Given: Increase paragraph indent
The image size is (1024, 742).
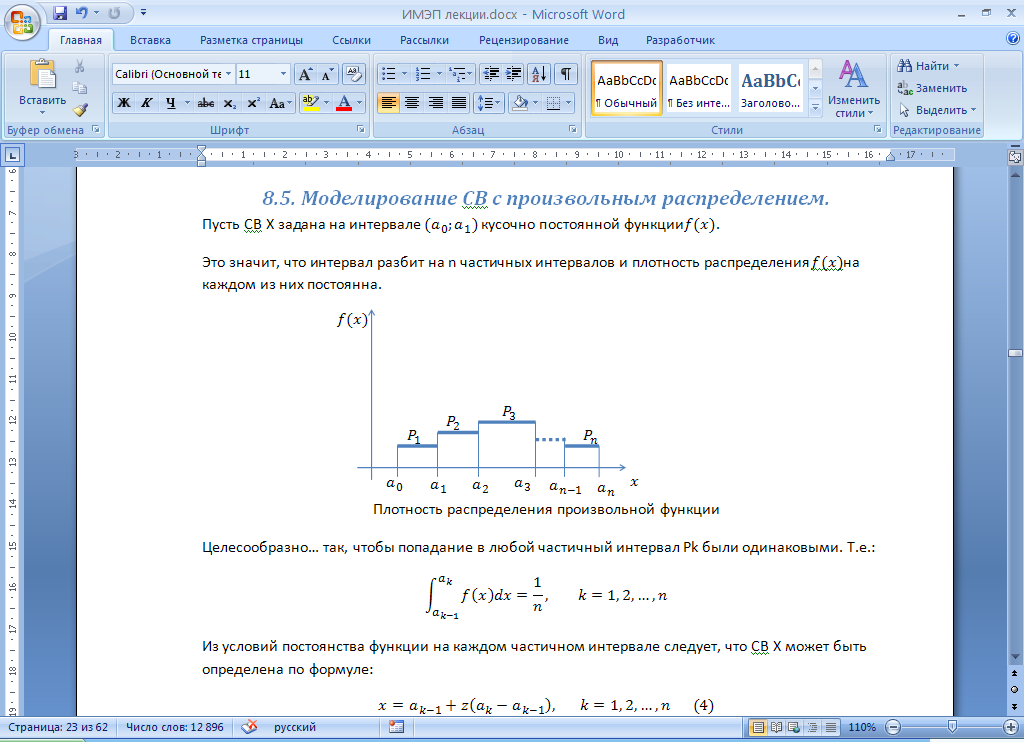Looking at the screenshot, I should coord(513,74).
